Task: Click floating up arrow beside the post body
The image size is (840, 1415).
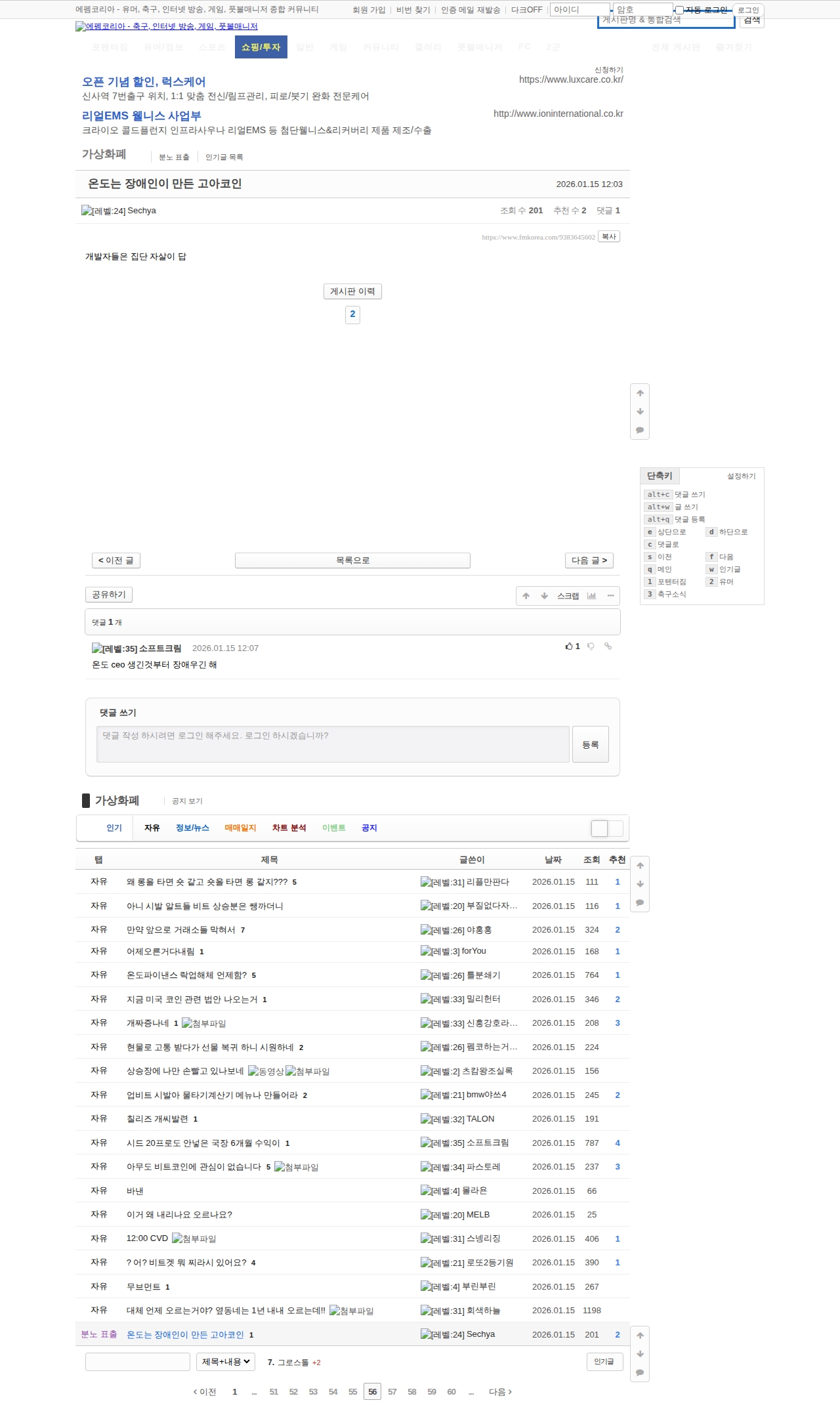Action: click(x=640, y=393)
